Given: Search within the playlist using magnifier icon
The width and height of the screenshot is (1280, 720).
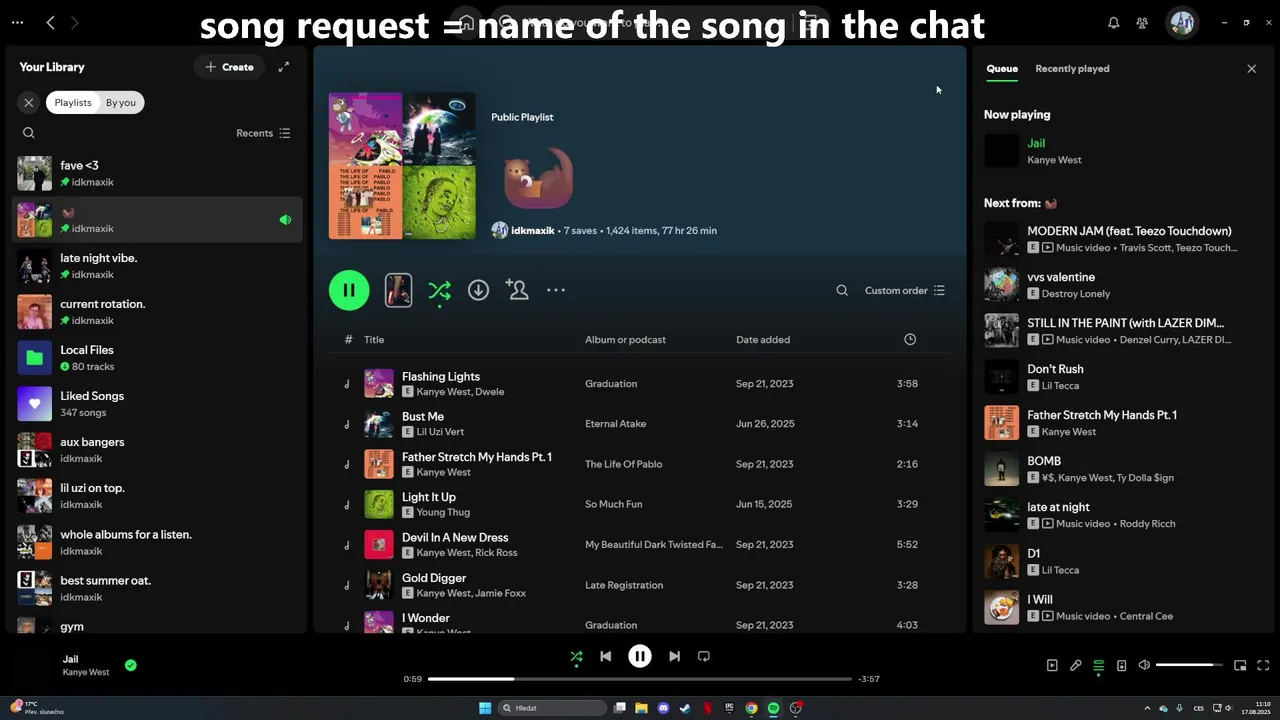Looking at the screenshot, I should (842, 290).
